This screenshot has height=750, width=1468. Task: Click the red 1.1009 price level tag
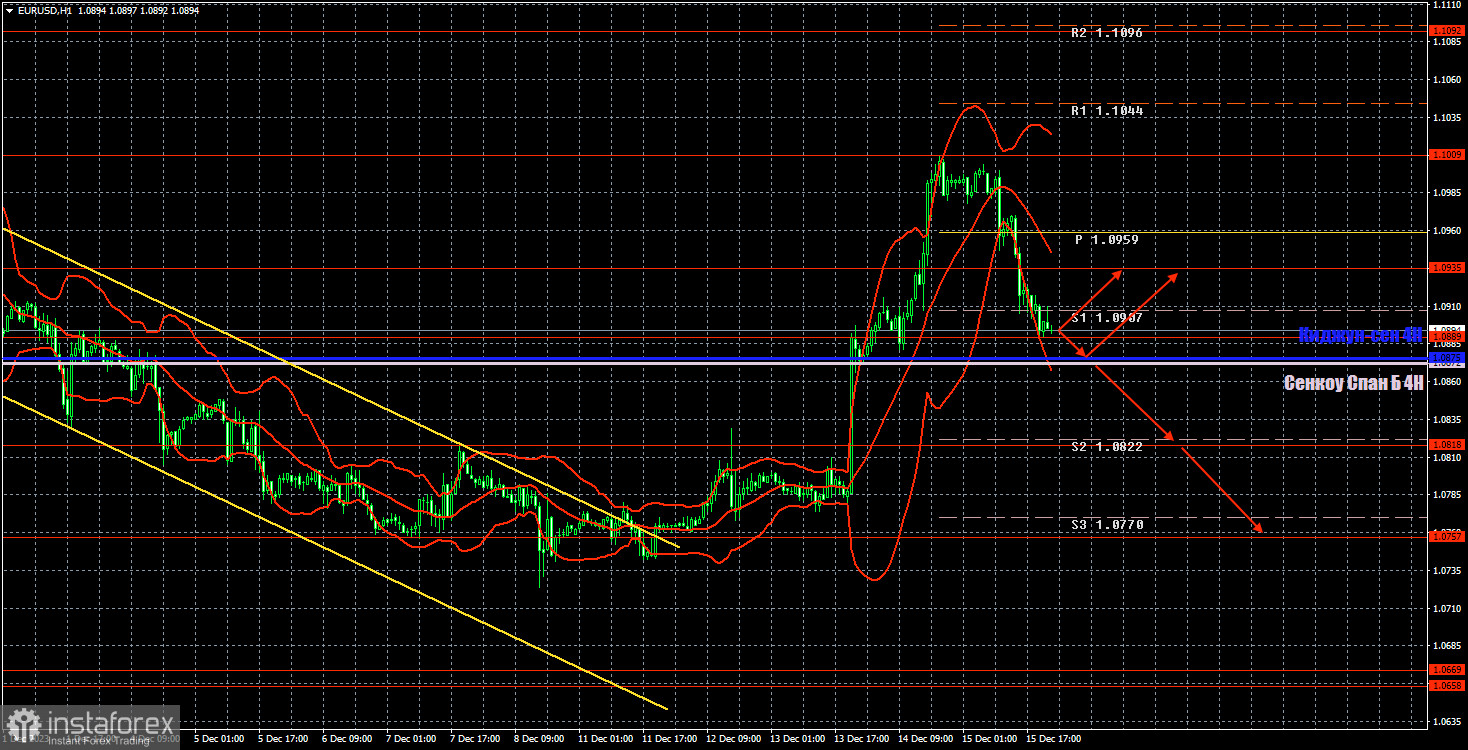pos(1448,155)
